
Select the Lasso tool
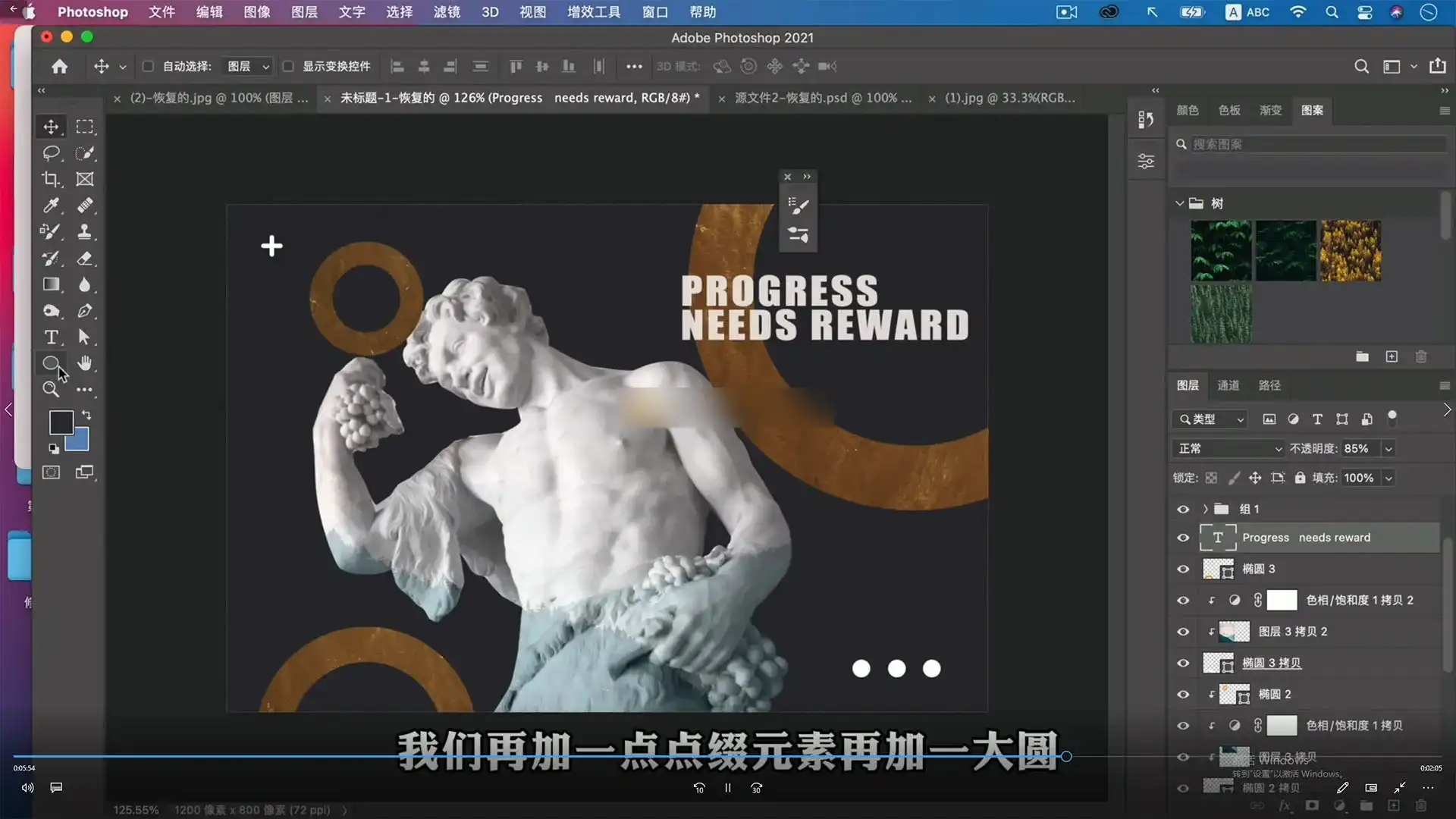click(51, 153)
